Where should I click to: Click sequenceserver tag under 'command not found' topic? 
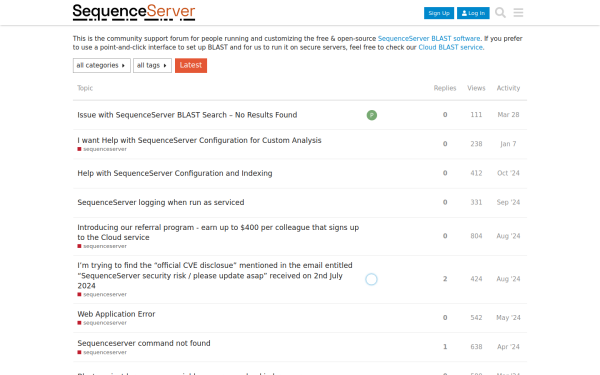click(102, 352)
